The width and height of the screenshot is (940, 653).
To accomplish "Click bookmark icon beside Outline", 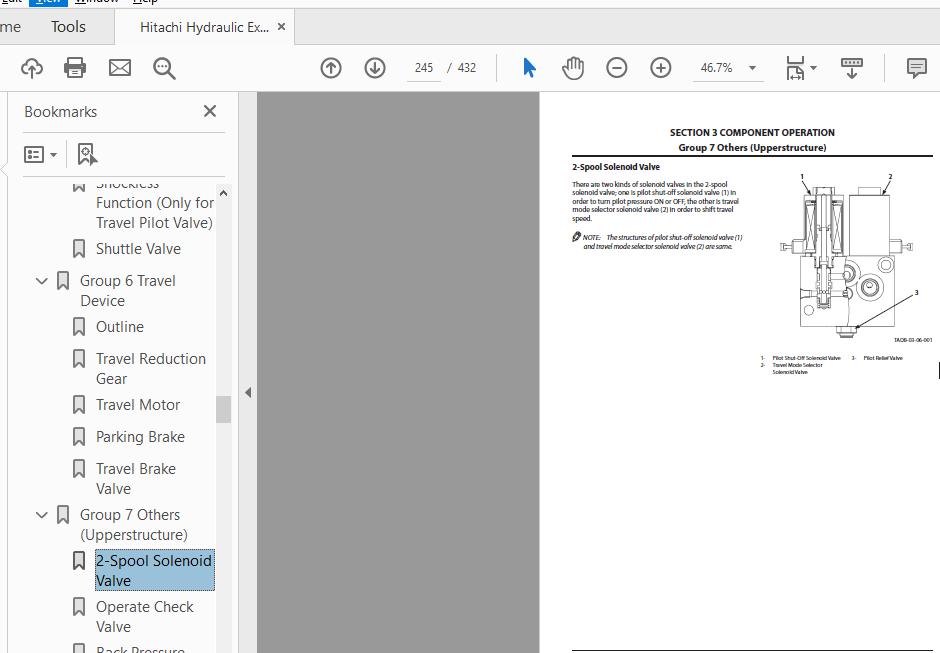I will point(79,327).
